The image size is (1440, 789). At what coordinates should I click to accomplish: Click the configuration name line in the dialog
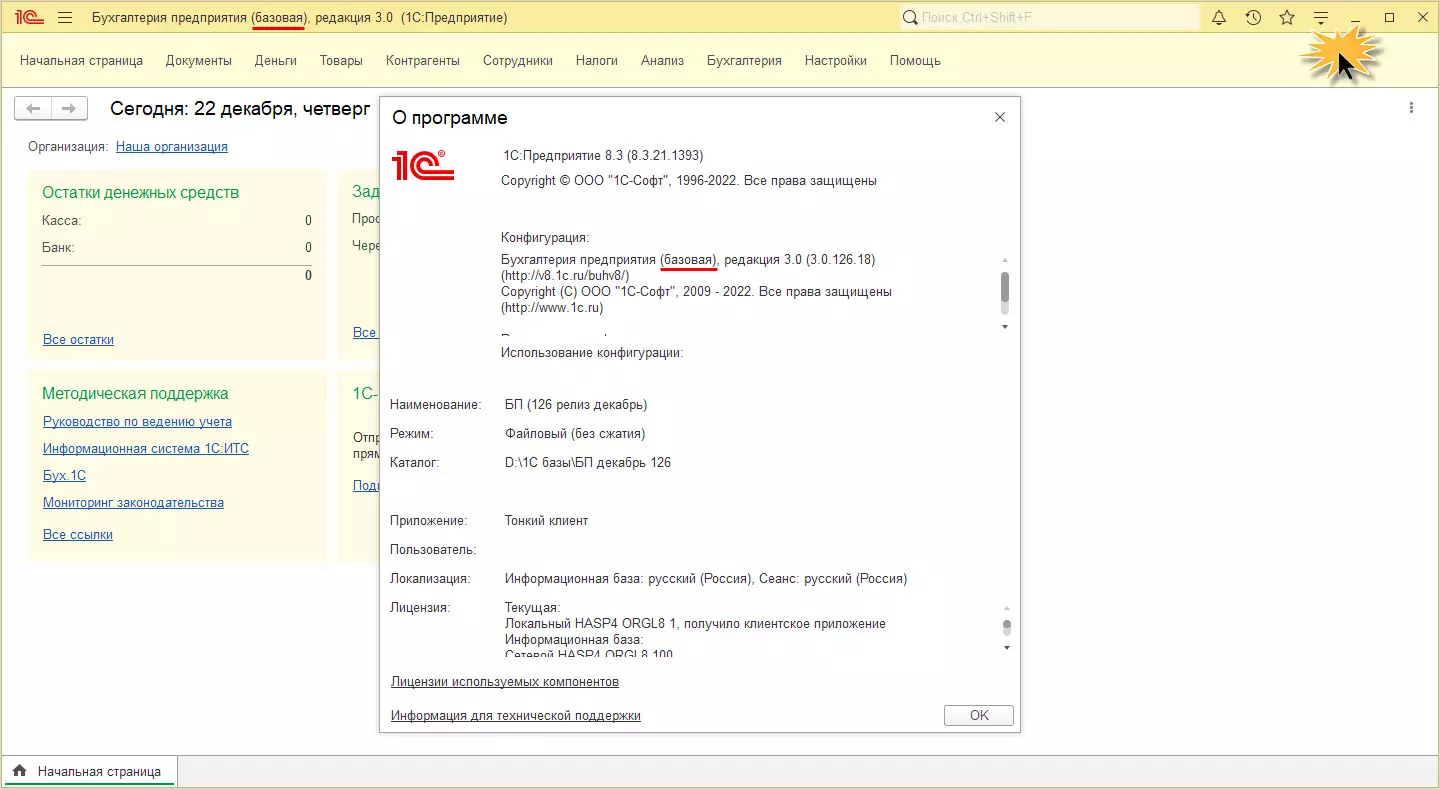tap(688, 259)
